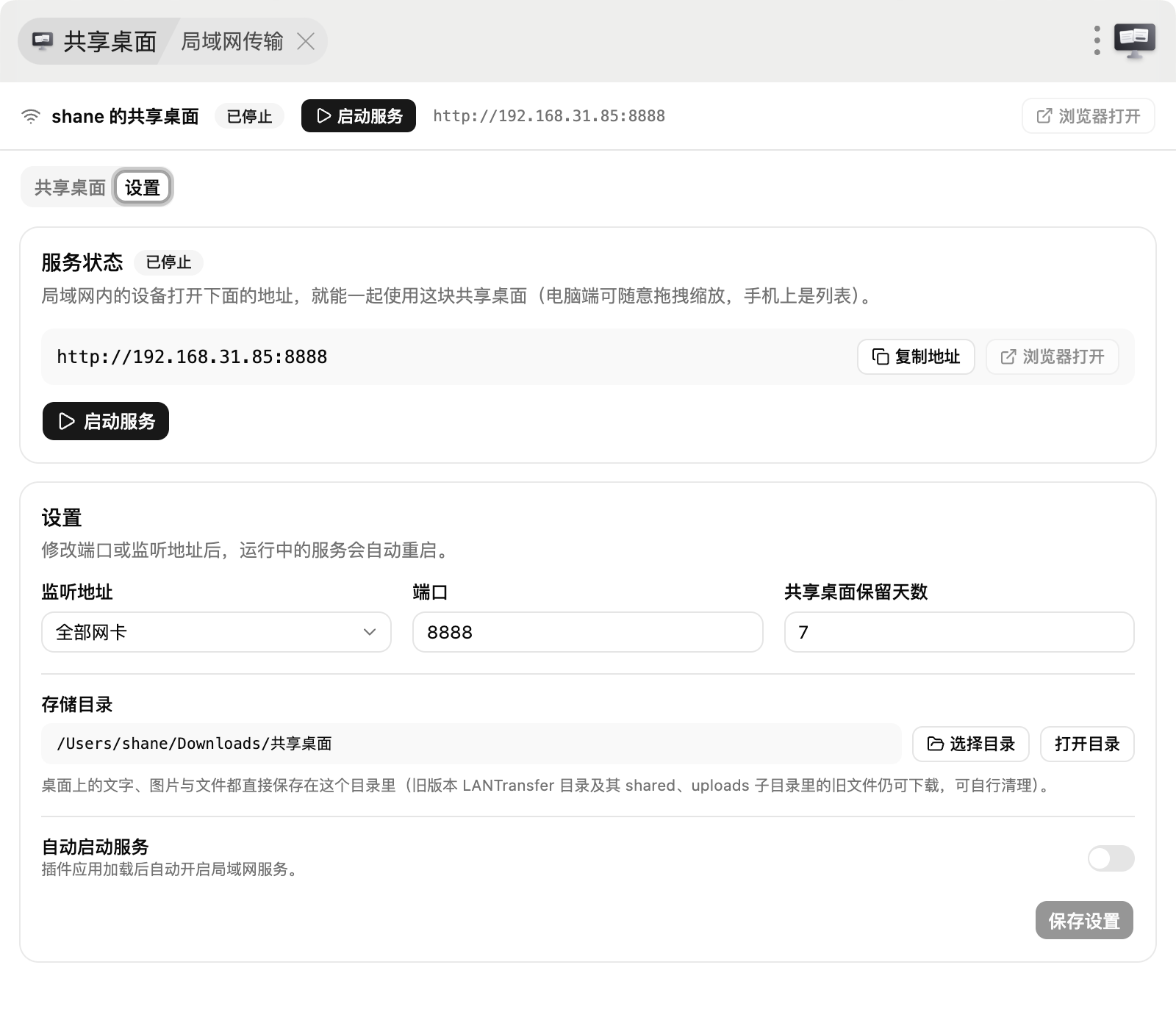Start service from the header 启动服务 button
This screenshot has width=1176, height=1023.
click(x=359, y=116)
